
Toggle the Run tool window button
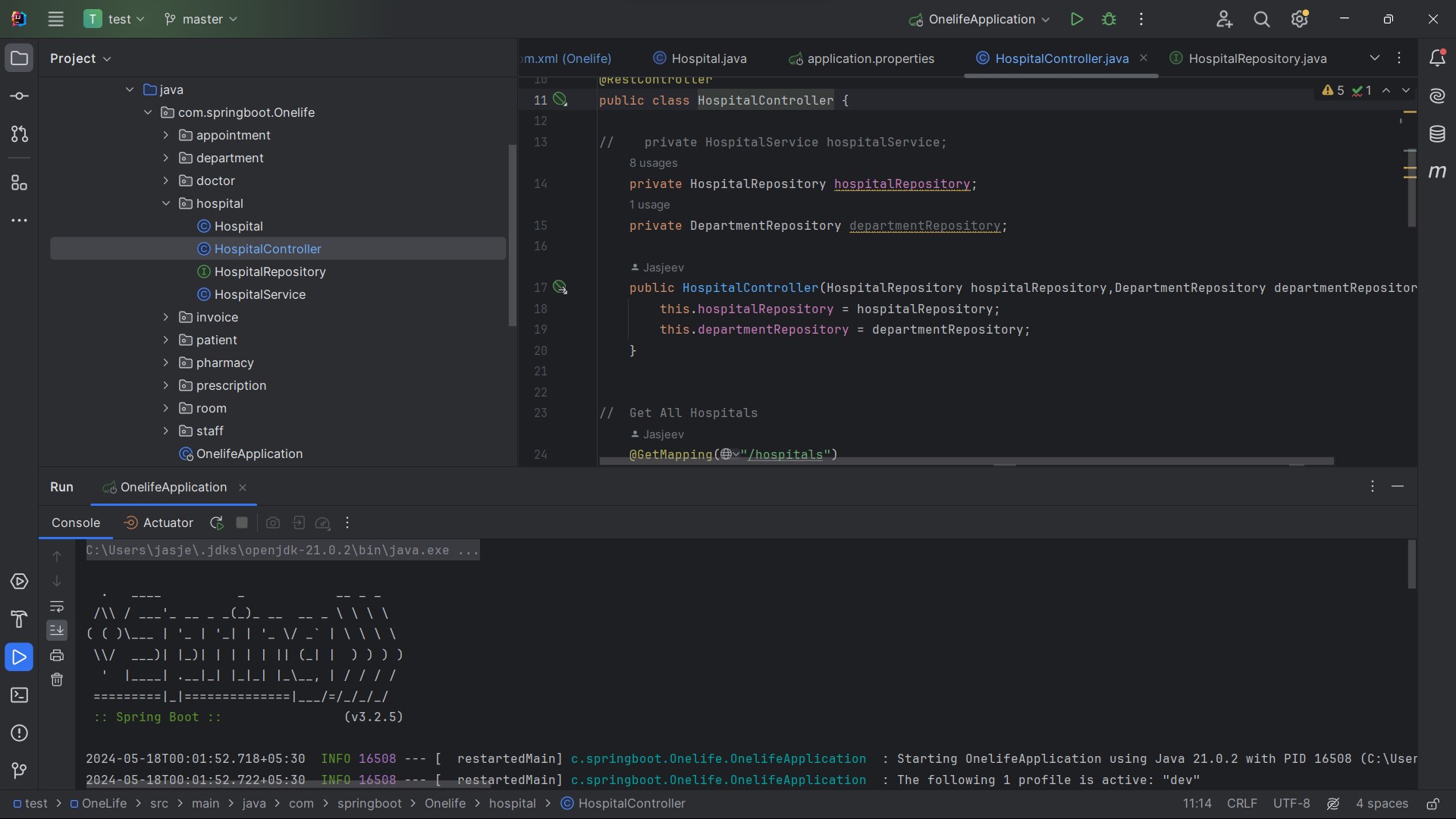[20, 657]
